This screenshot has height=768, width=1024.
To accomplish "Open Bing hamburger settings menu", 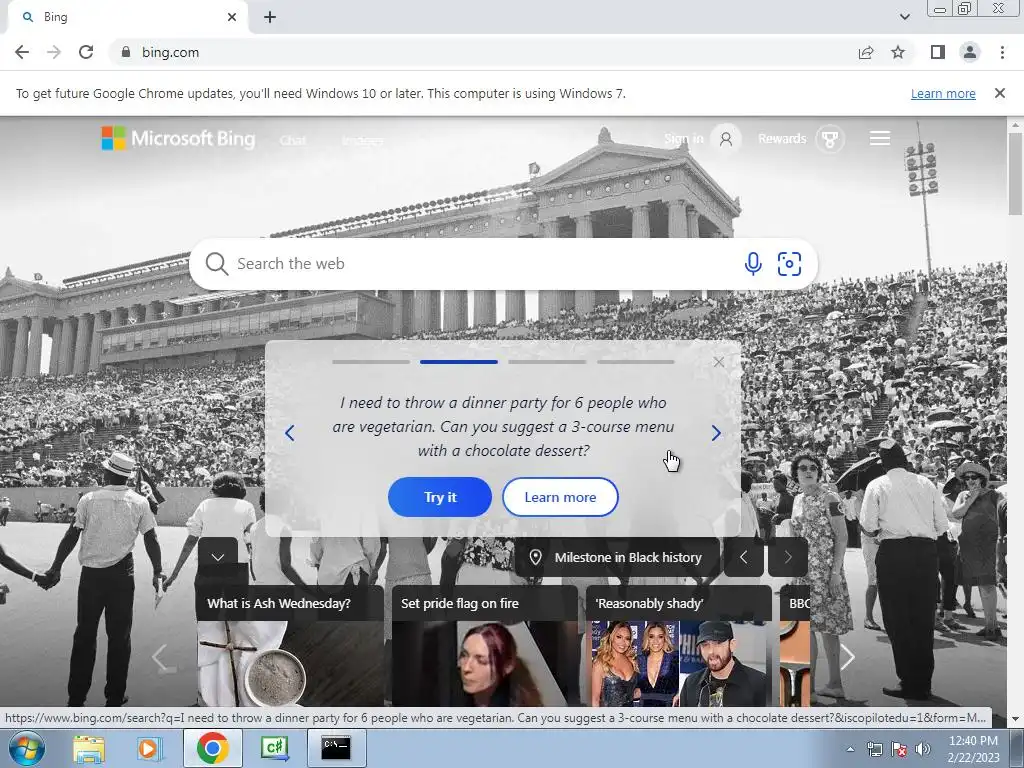I will coord(880,138).
